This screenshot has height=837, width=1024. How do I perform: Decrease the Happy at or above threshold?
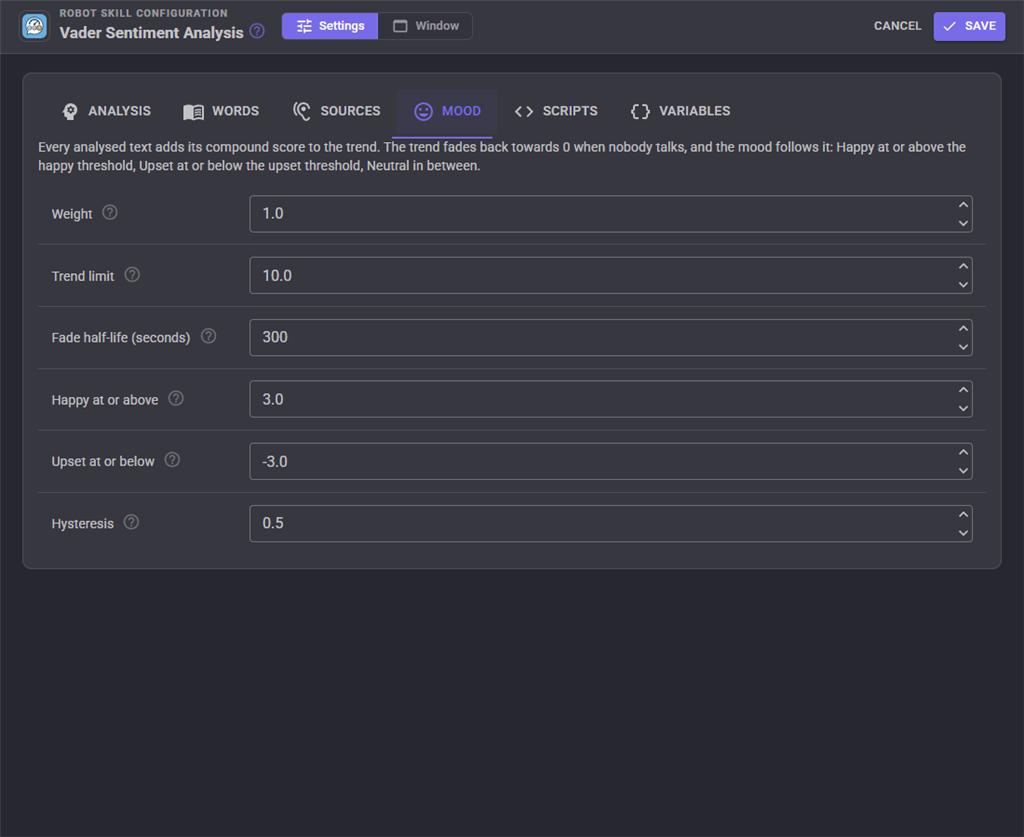(x=963, y=408)
